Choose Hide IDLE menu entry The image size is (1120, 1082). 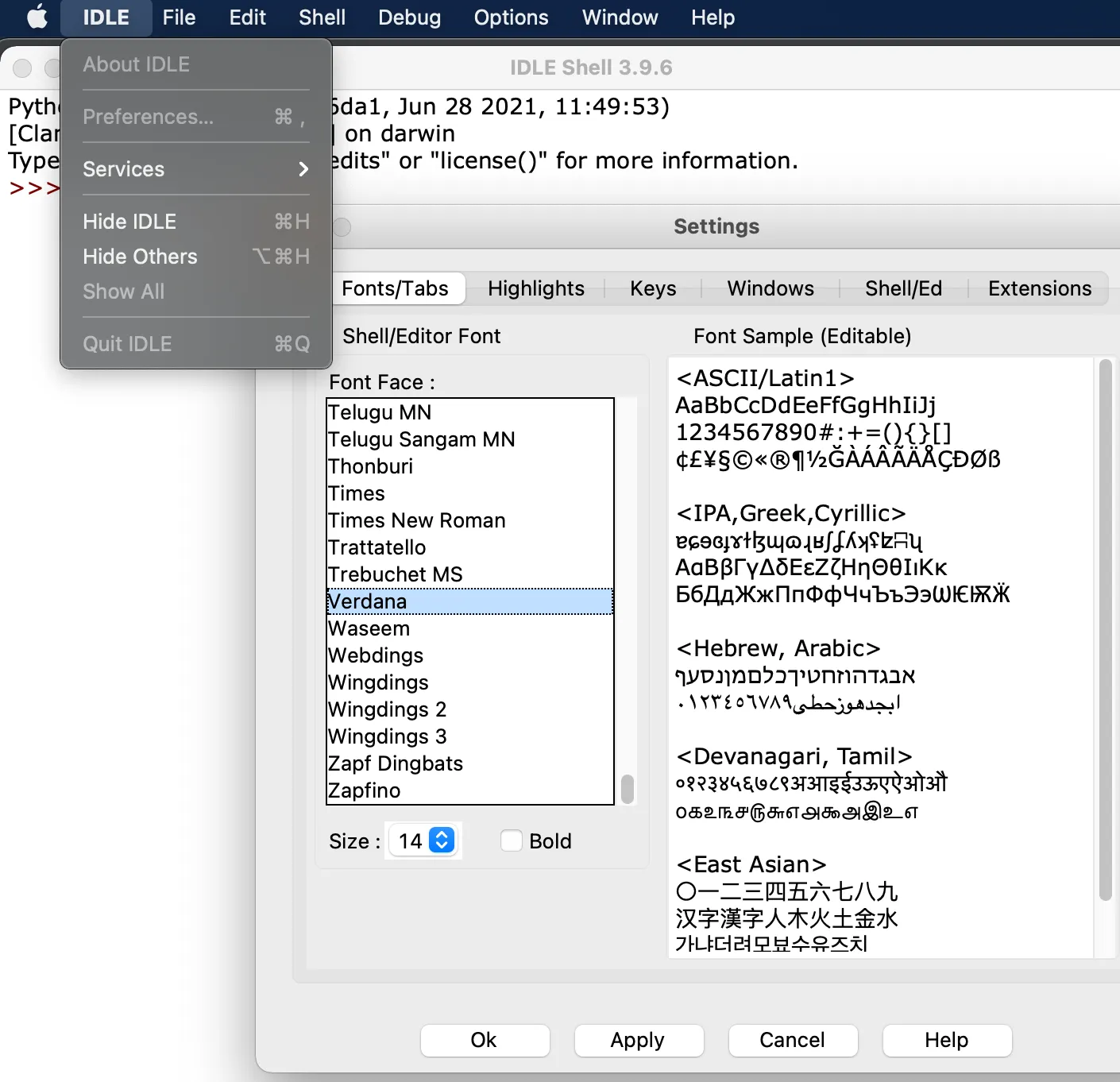tap(196, 222)
